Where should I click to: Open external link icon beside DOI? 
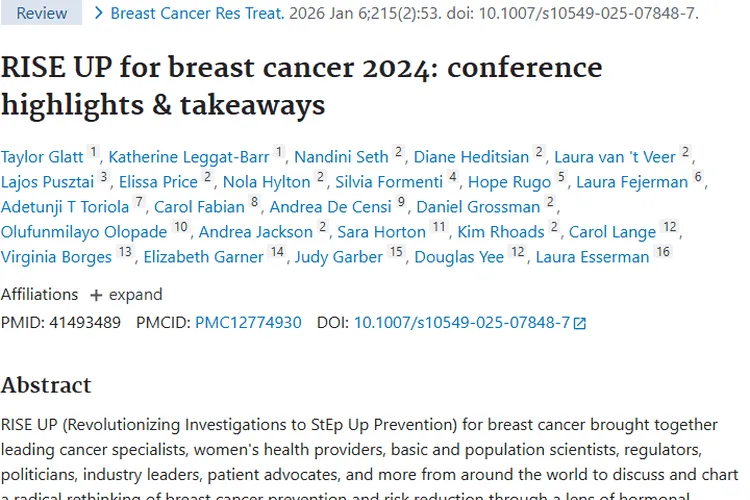[x=579, y=323]
